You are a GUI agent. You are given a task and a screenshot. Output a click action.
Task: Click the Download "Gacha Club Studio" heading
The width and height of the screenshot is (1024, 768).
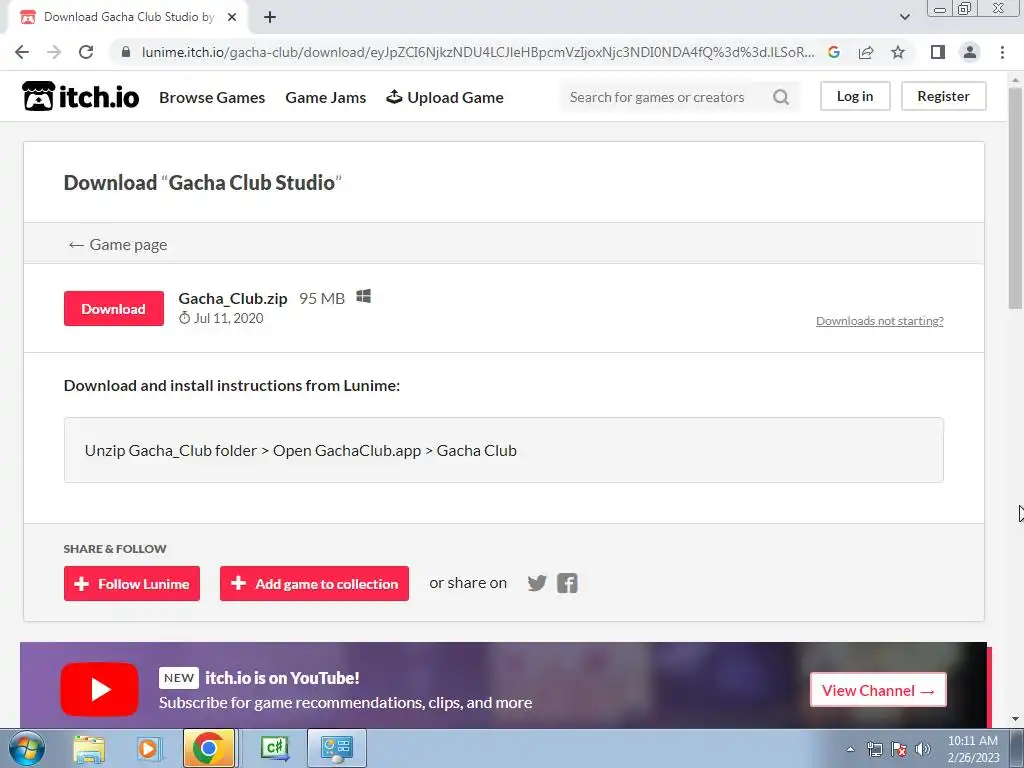202,183
